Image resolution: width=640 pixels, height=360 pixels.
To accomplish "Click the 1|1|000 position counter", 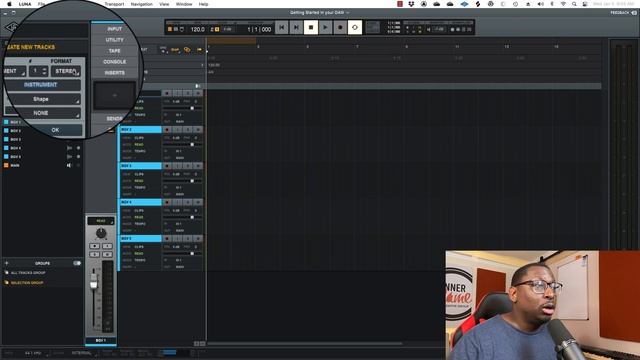I will (x=259, y=29).
